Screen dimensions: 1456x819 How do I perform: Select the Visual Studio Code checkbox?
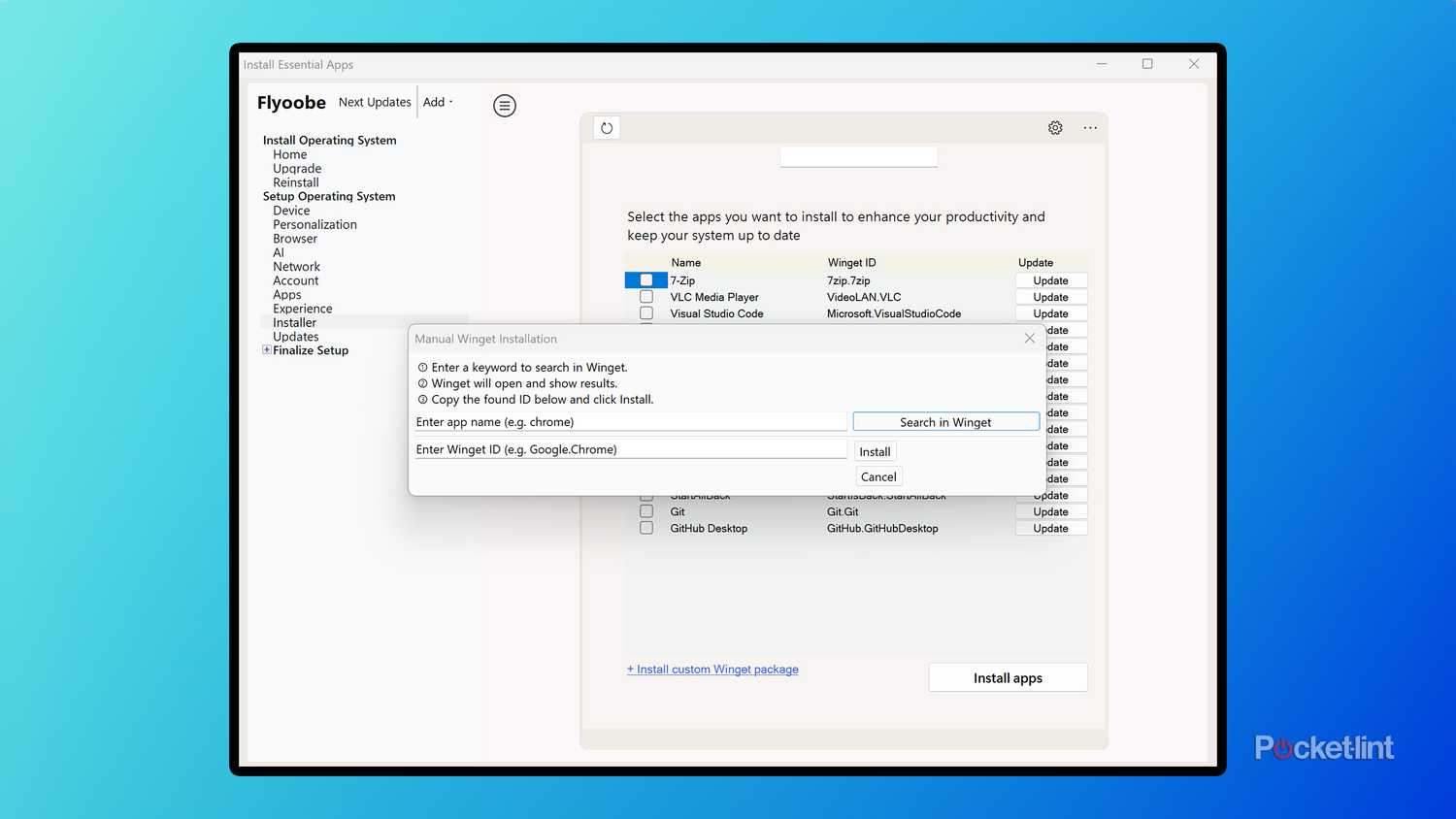(x=645, y=312)
